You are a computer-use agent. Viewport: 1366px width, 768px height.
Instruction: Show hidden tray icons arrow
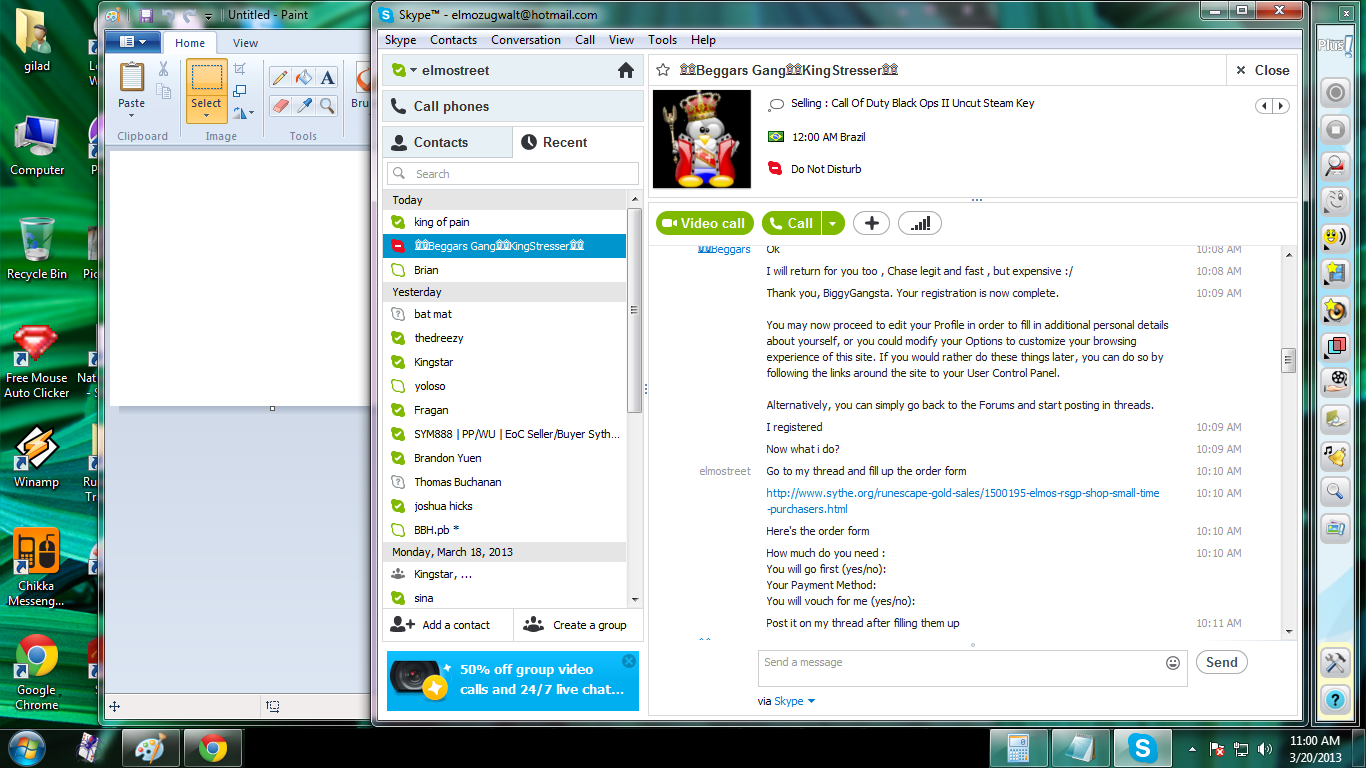pos(1192,748)
